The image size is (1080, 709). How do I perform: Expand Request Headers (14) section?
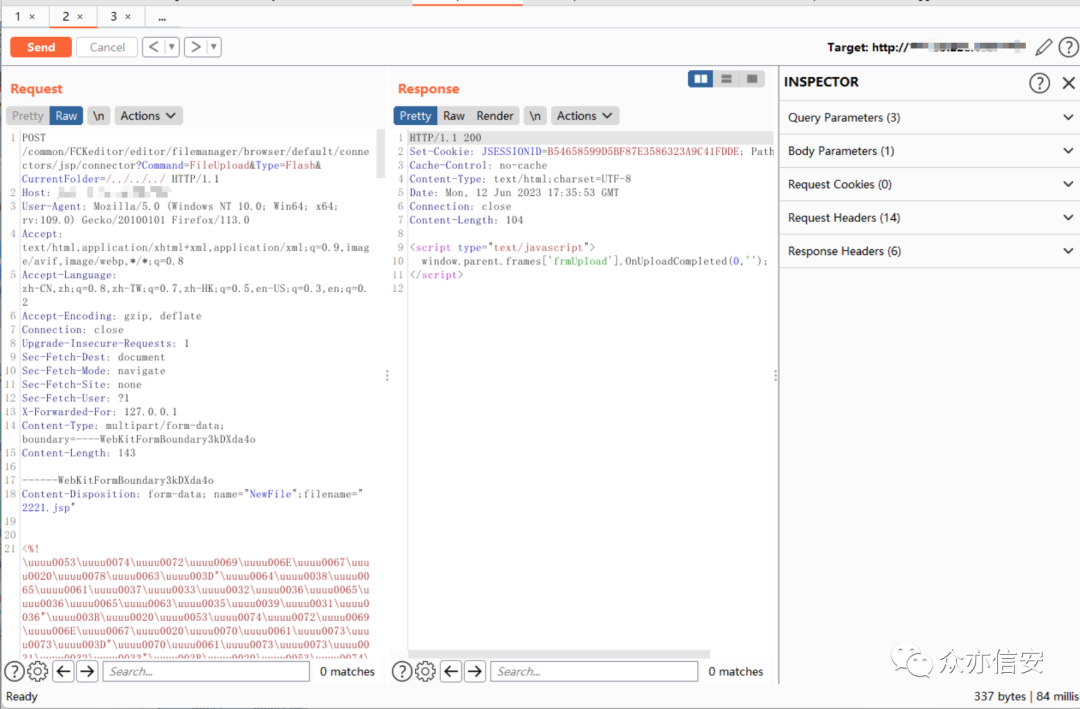tap(930, 218)
